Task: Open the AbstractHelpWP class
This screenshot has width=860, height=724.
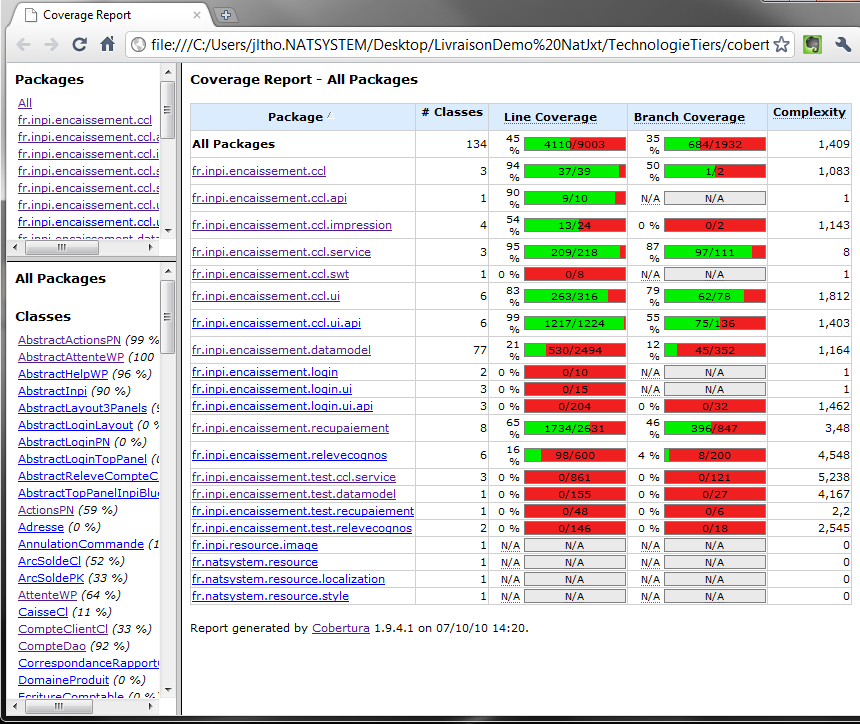Action: coord(63,374)
